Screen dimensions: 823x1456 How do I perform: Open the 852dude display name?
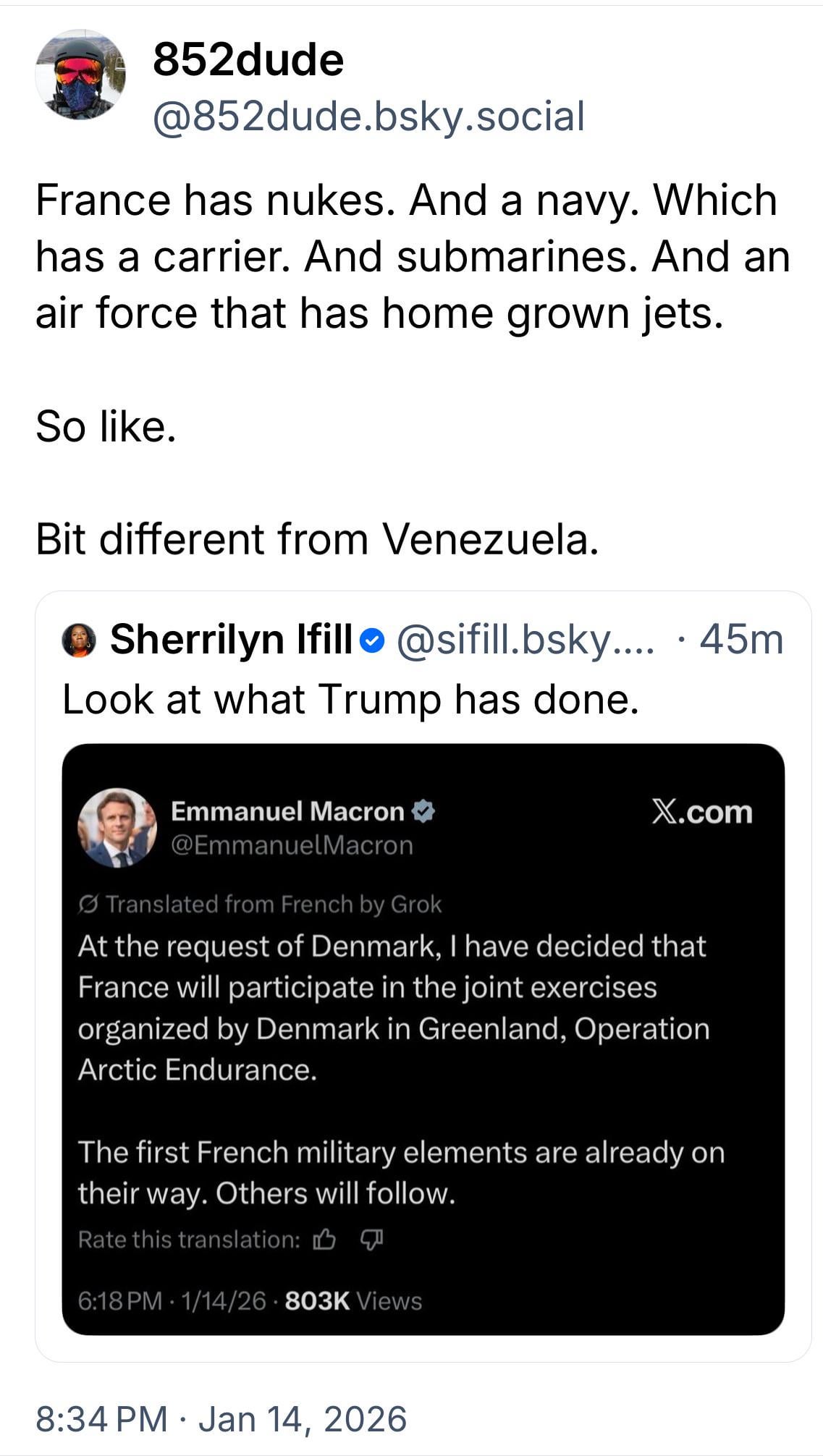(248, 60)
